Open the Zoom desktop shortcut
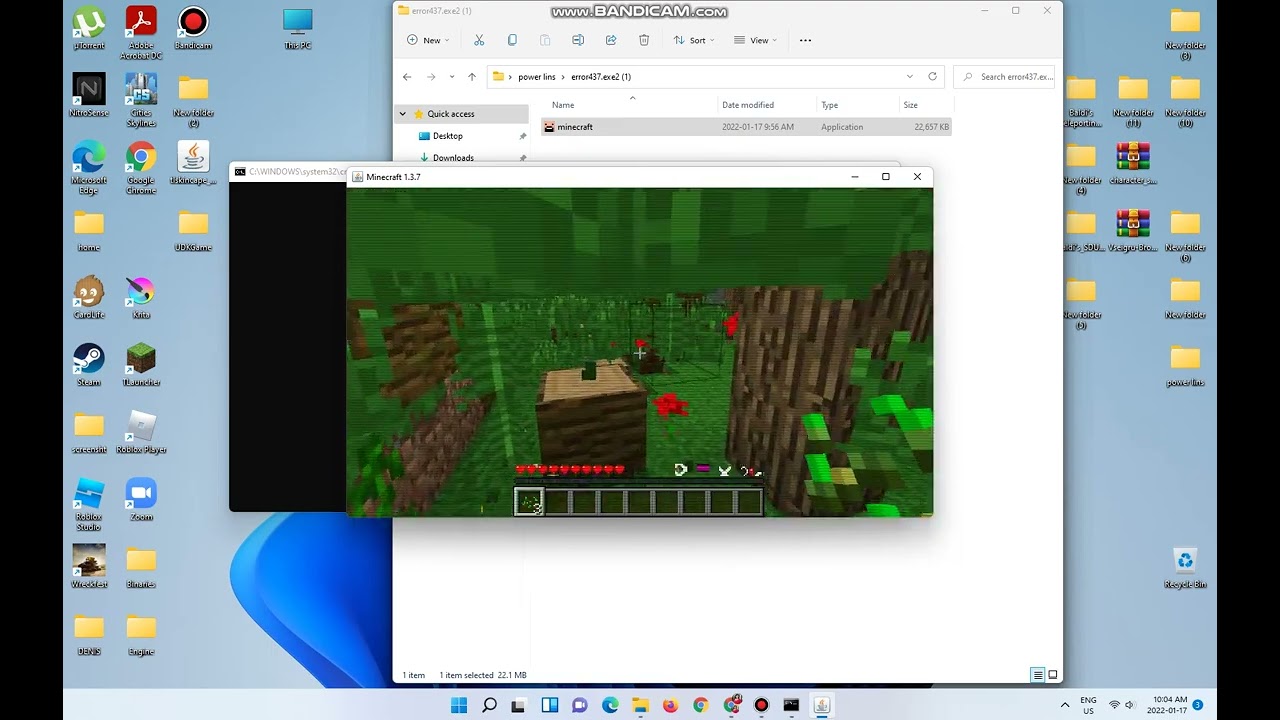Screen dimensions: 1280x720 [x=141, y=499]
